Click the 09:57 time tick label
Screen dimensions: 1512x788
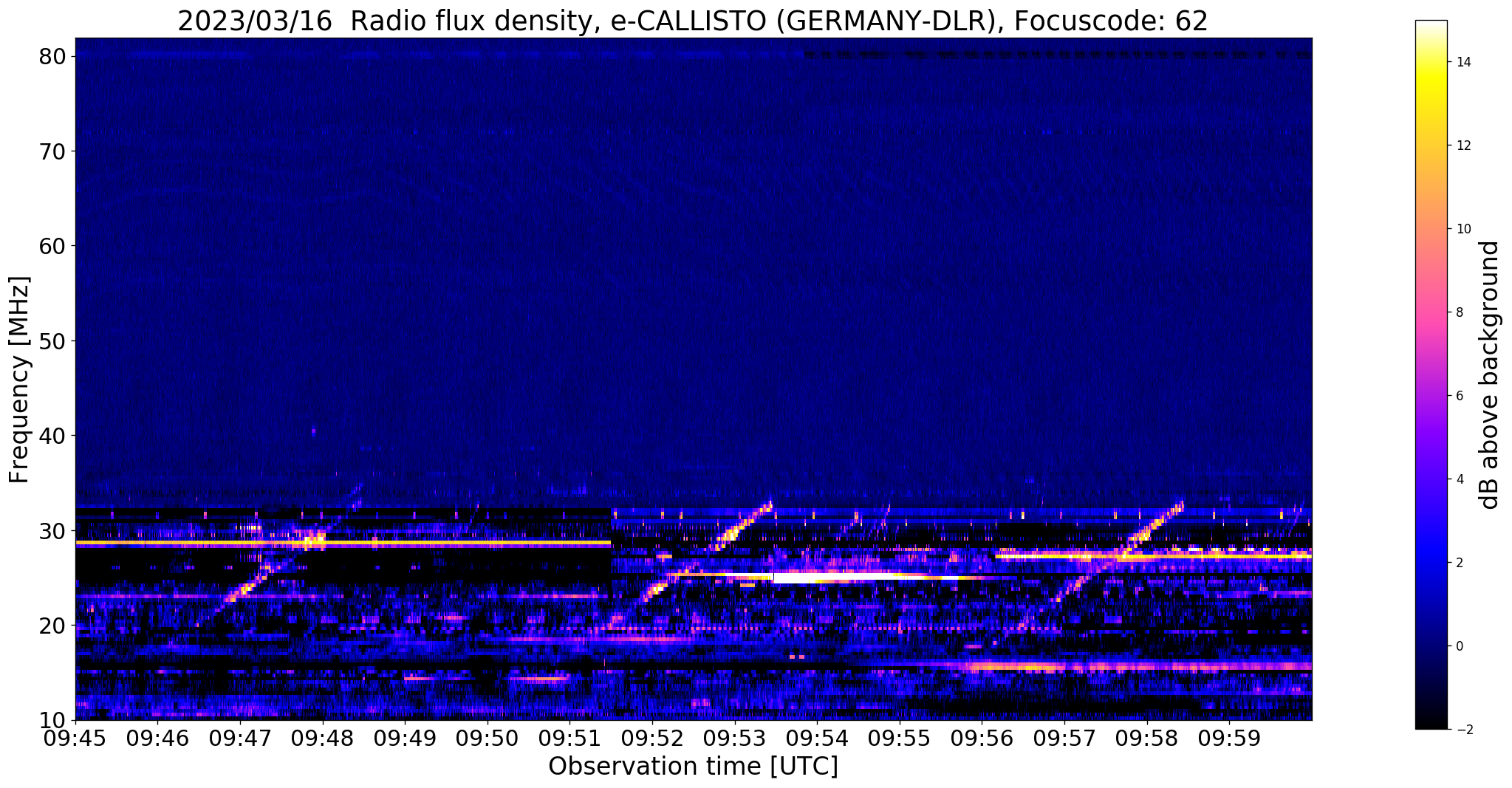[x=1064, y=739]
